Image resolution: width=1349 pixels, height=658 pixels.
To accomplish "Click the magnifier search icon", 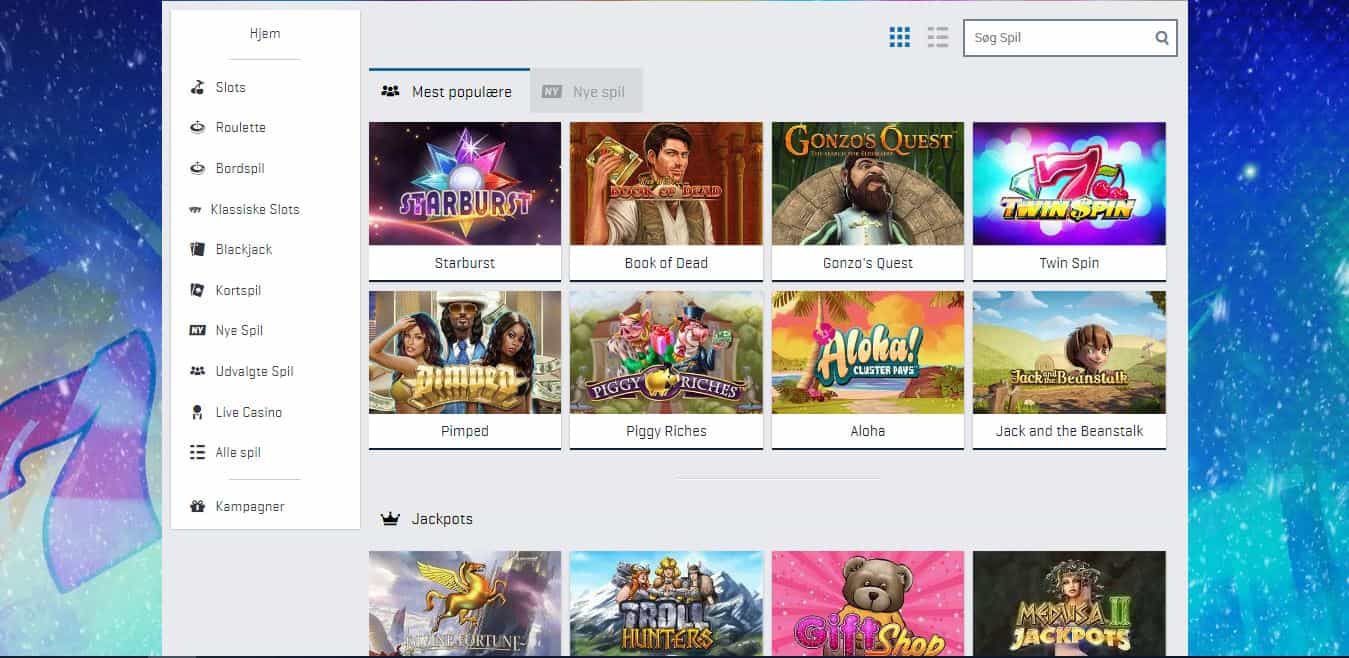I will click(1161, 38).
